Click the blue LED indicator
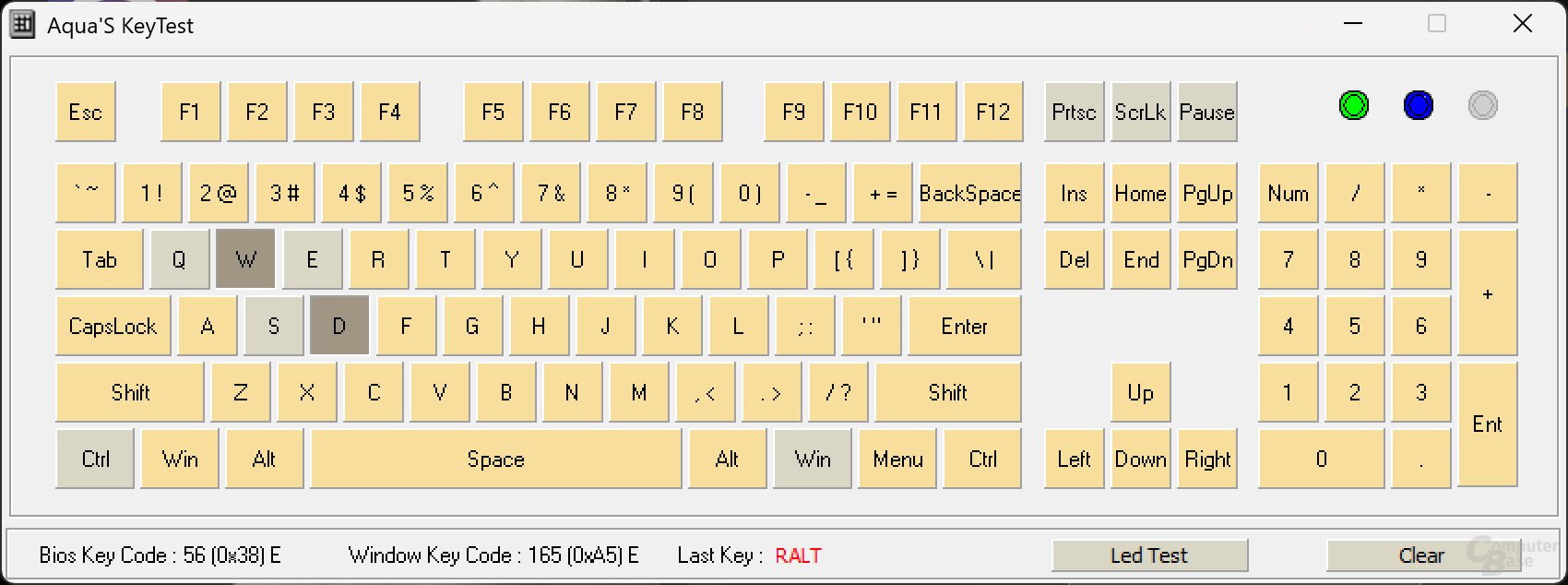 coord(1418,105)
